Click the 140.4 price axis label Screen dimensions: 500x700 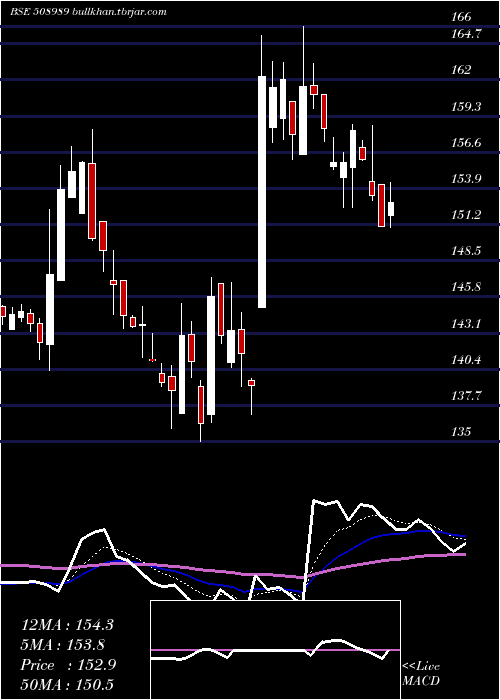click(466, 359)
